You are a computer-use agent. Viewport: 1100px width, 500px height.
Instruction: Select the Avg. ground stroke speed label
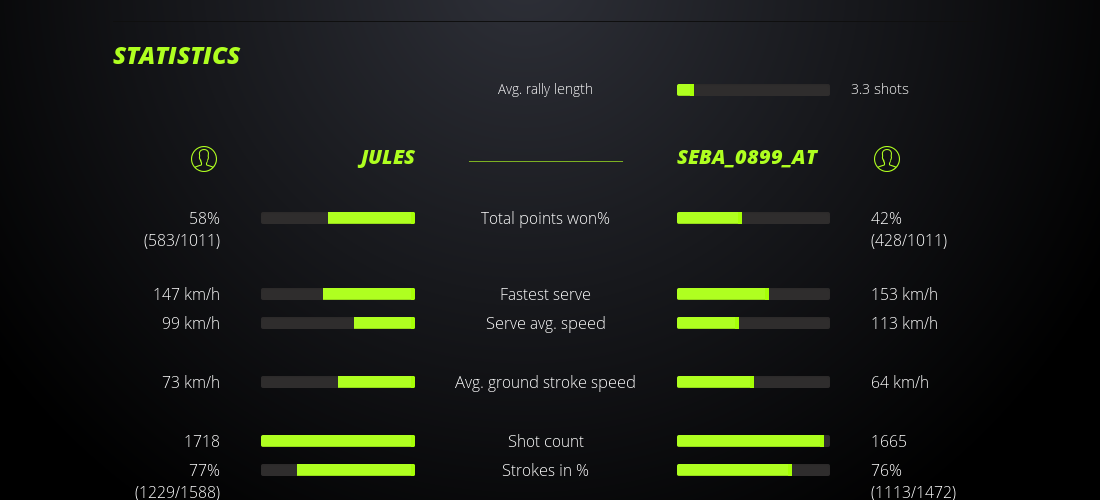[545, 382]
